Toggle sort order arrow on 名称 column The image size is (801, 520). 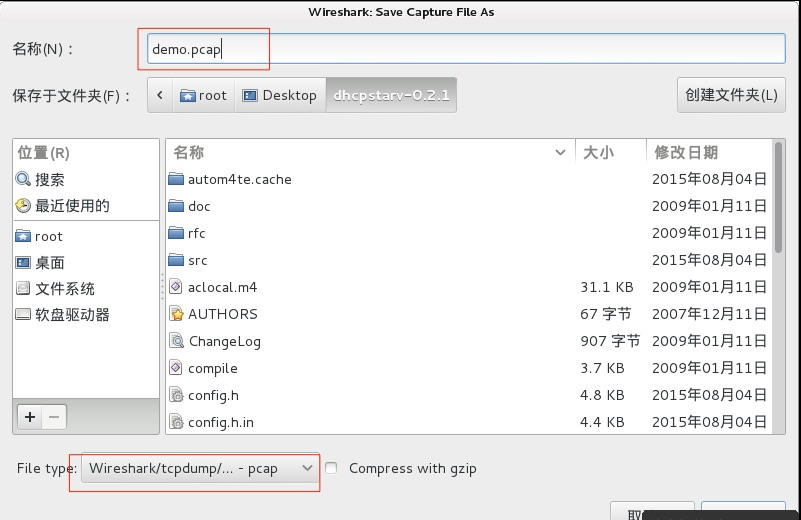(x=560, y=152)
